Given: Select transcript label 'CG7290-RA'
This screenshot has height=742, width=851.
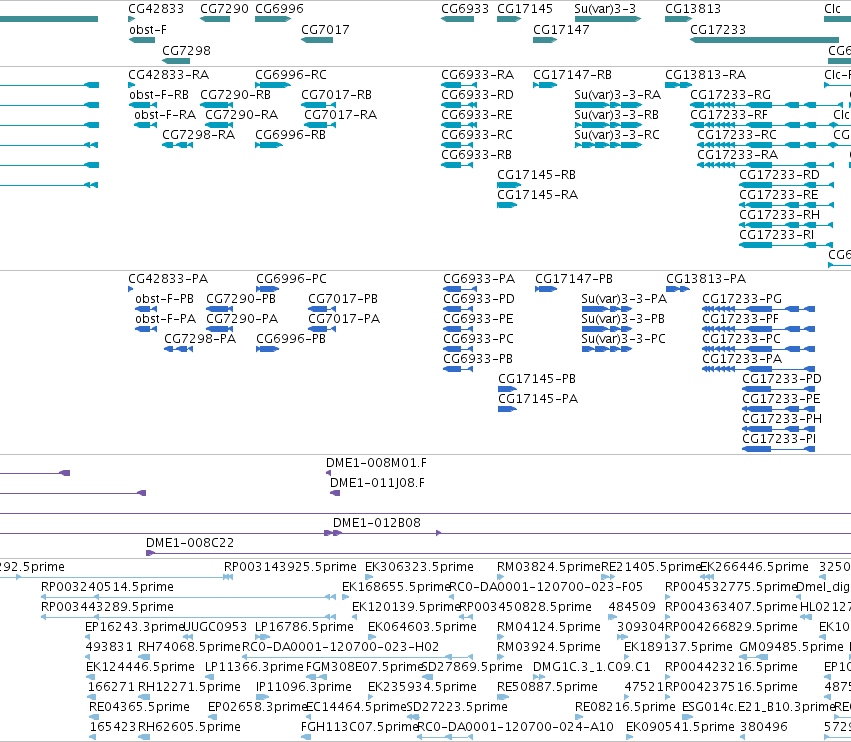Looking at the screenshot, I should (242, 115).
